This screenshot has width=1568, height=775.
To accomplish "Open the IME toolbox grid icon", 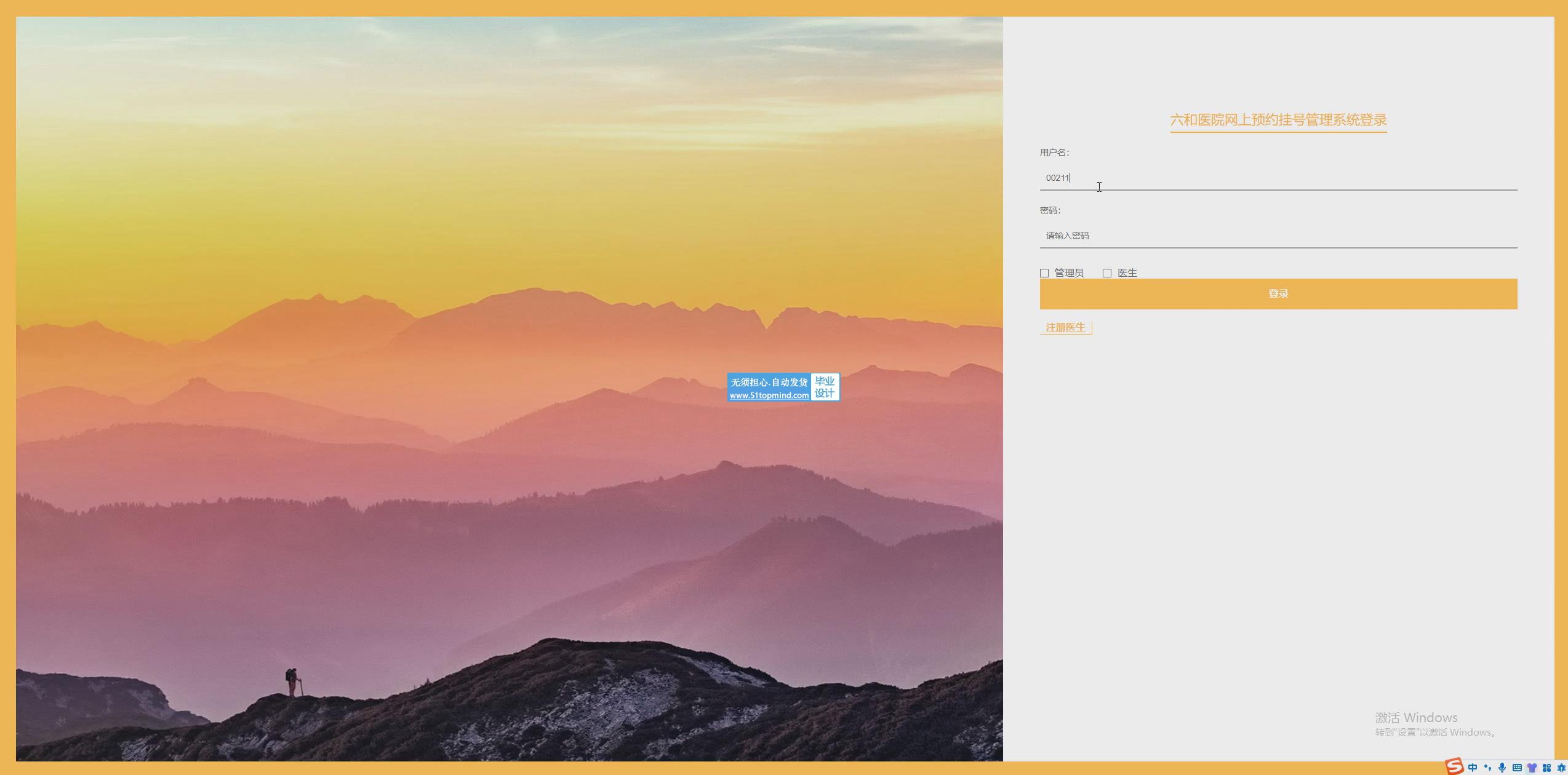I will [x=1546, y=768].
